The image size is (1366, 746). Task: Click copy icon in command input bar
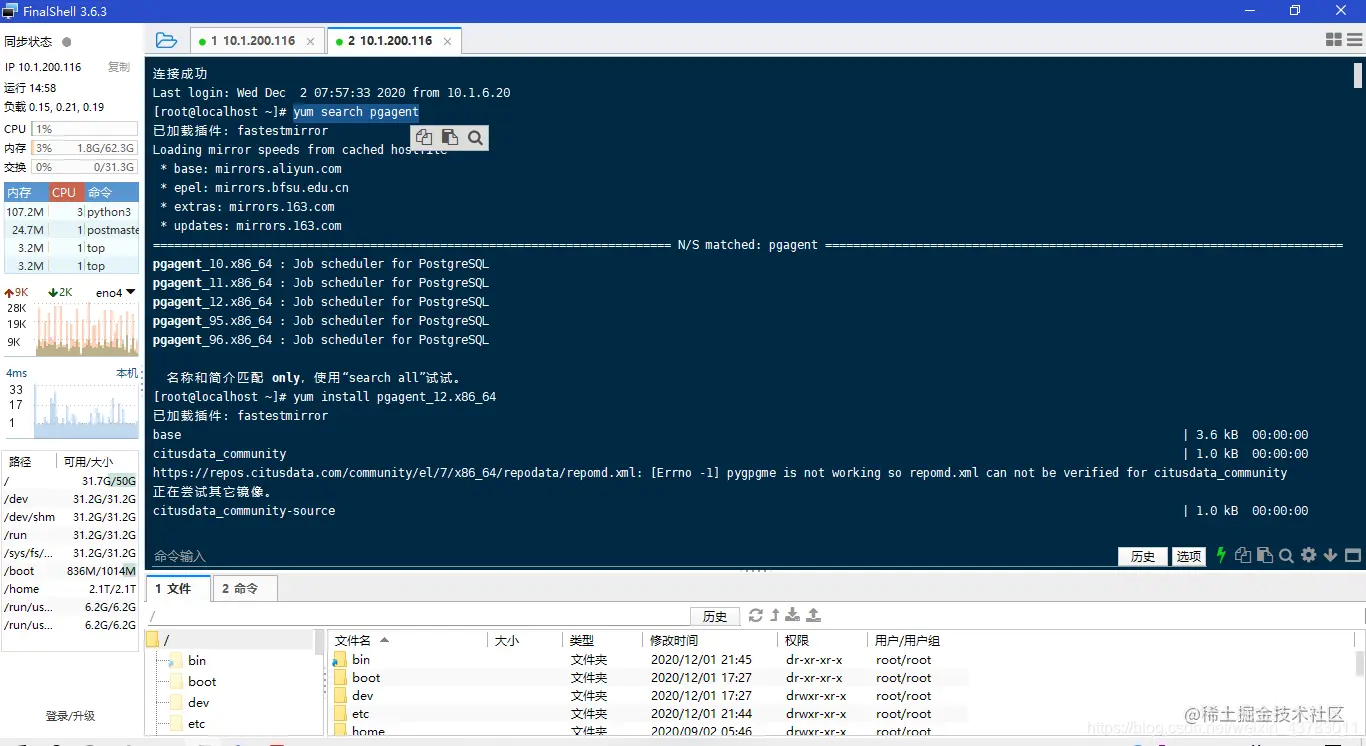tap(1243, 555)
